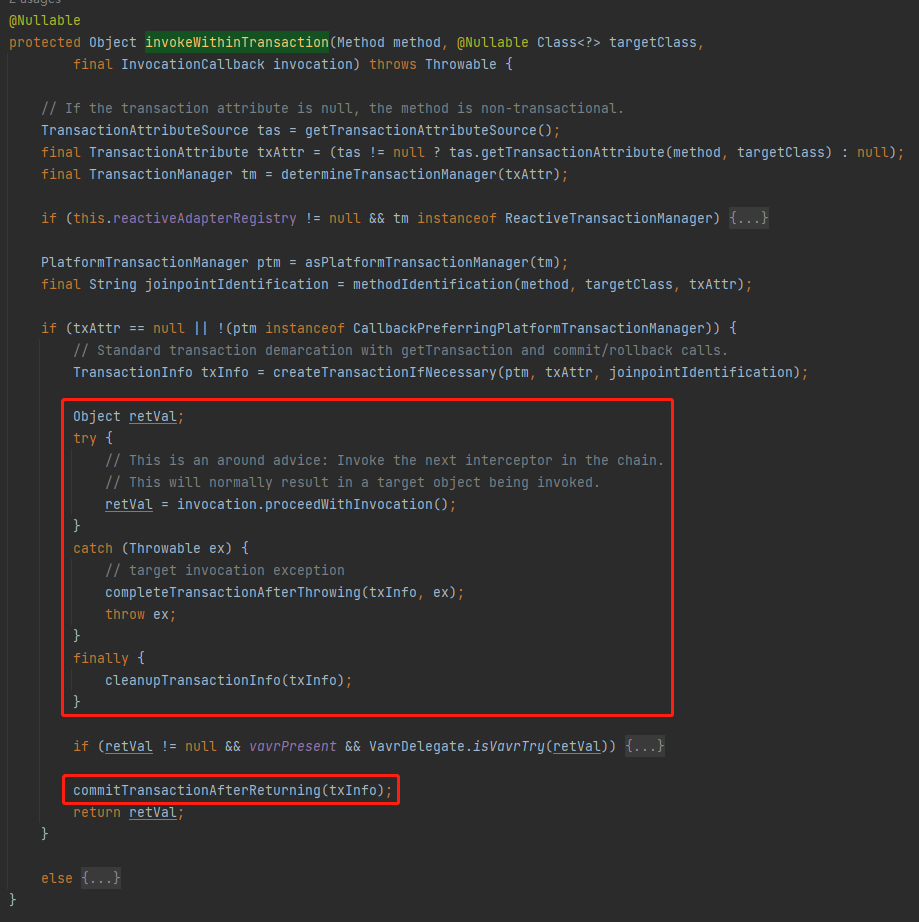919x922 pixels.
Task: Click asPlatformTransactionManager method call
Action: 416,262
